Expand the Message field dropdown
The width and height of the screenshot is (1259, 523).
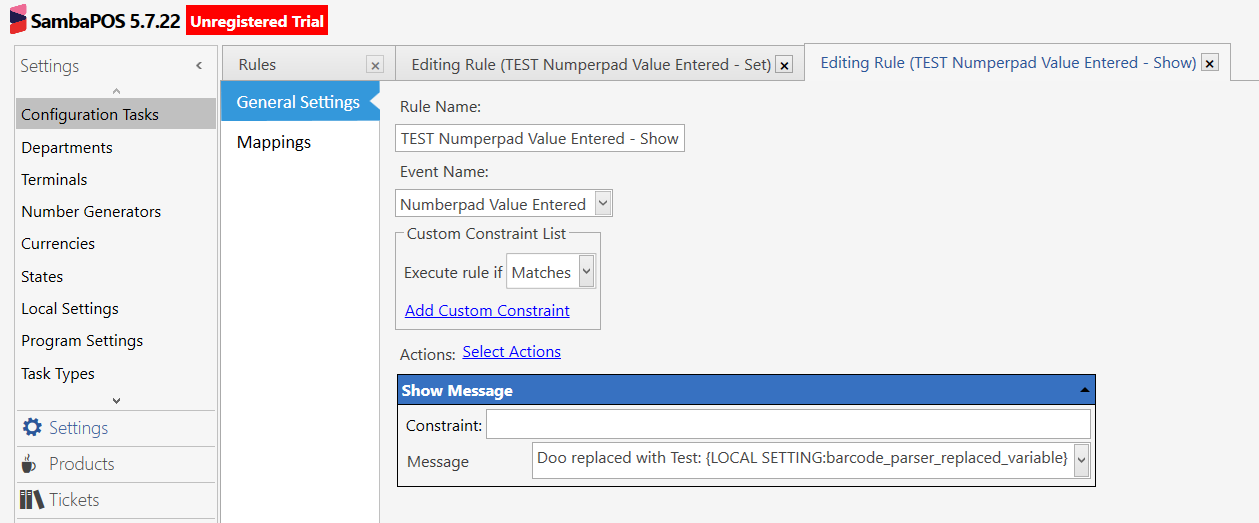click(x=1082, y=460)
